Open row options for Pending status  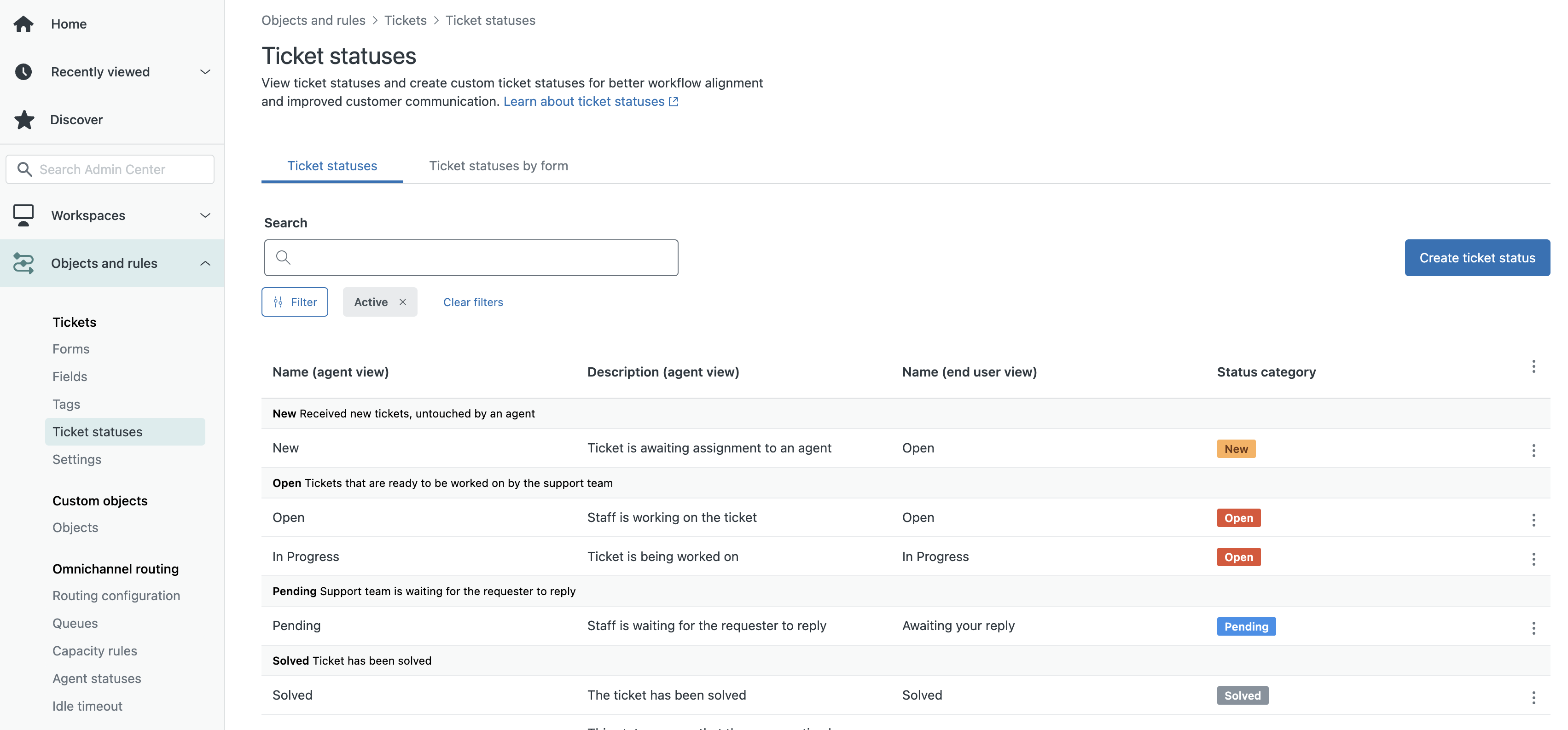(1533, 628)
